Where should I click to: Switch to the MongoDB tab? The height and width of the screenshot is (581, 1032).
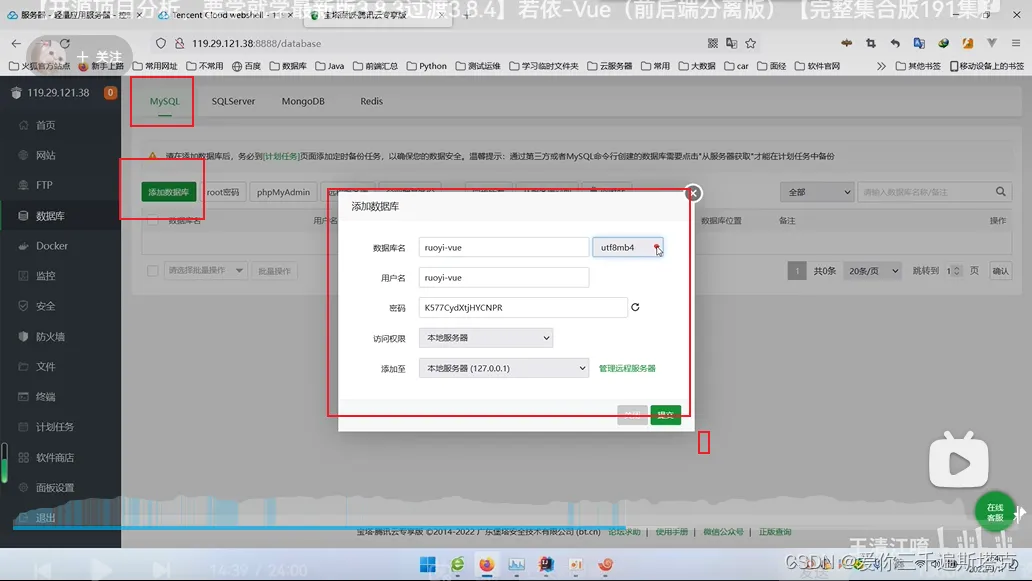303,101
